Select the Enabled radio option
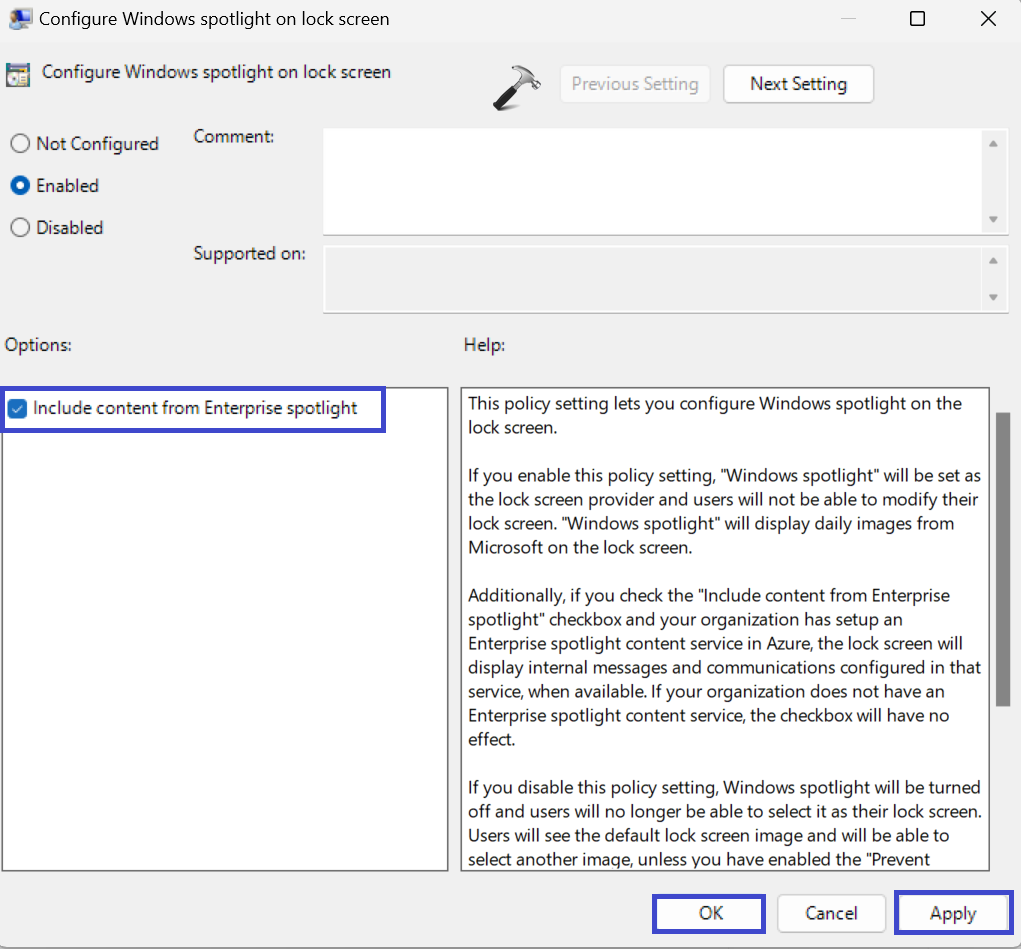The image size is (1021, 949). point(20,186)
